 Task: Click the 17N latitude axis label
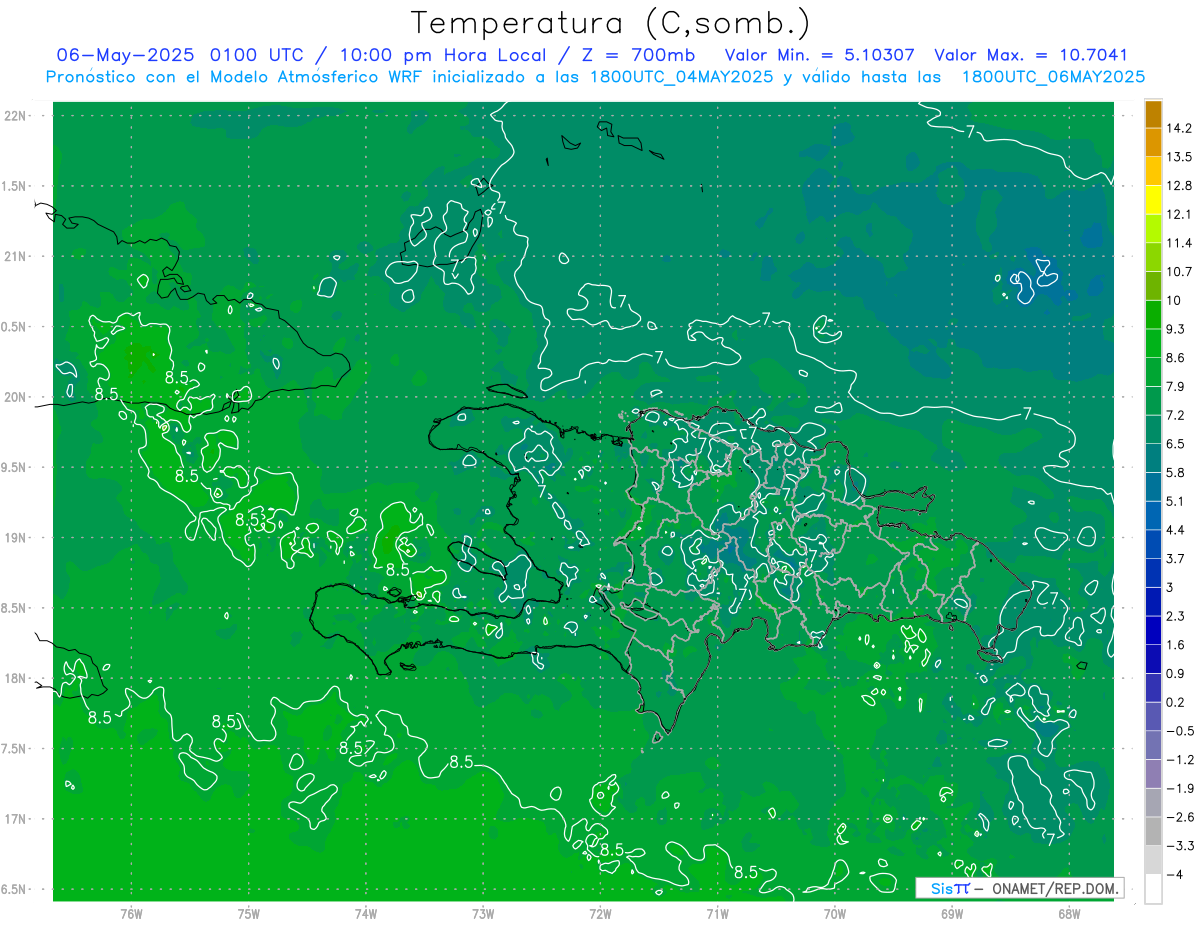15,820
